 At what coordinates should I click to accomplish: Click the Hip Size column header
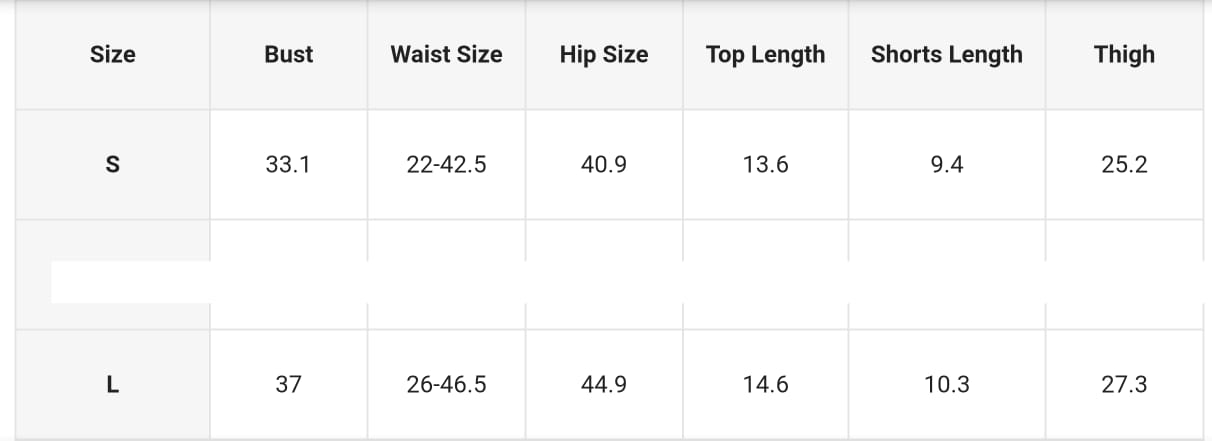[x=604, y=55]
